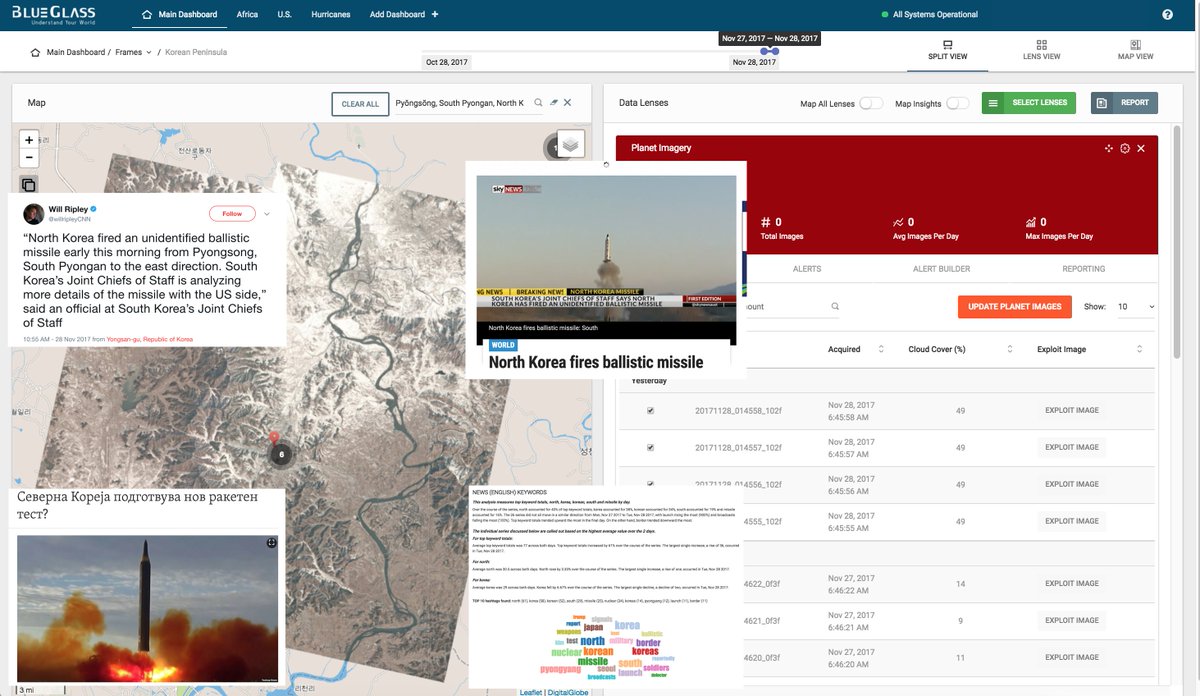Click the hamburger icon on Select Lenses

(x=993, y=103)
